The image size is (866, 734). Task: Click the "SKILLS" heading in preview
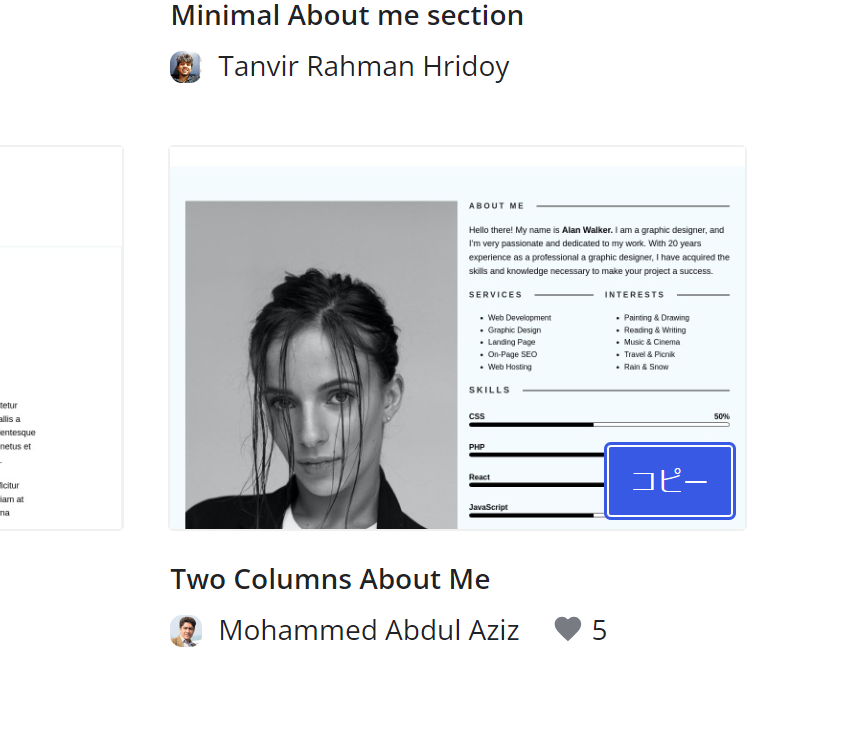(490, 390)
